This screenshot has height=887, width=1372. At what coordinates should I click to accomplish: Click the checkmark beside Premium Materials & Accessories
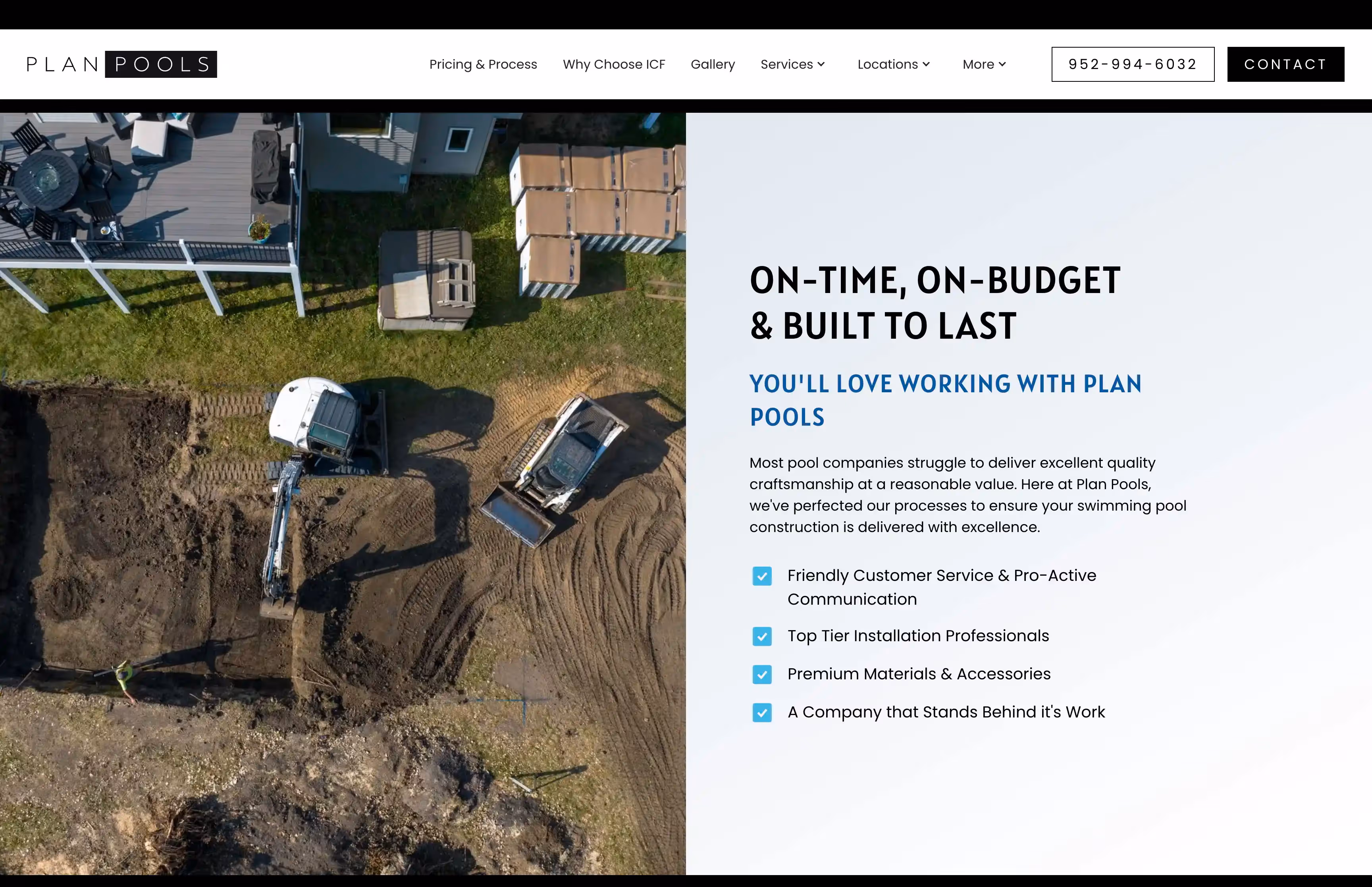click(762, 675)
